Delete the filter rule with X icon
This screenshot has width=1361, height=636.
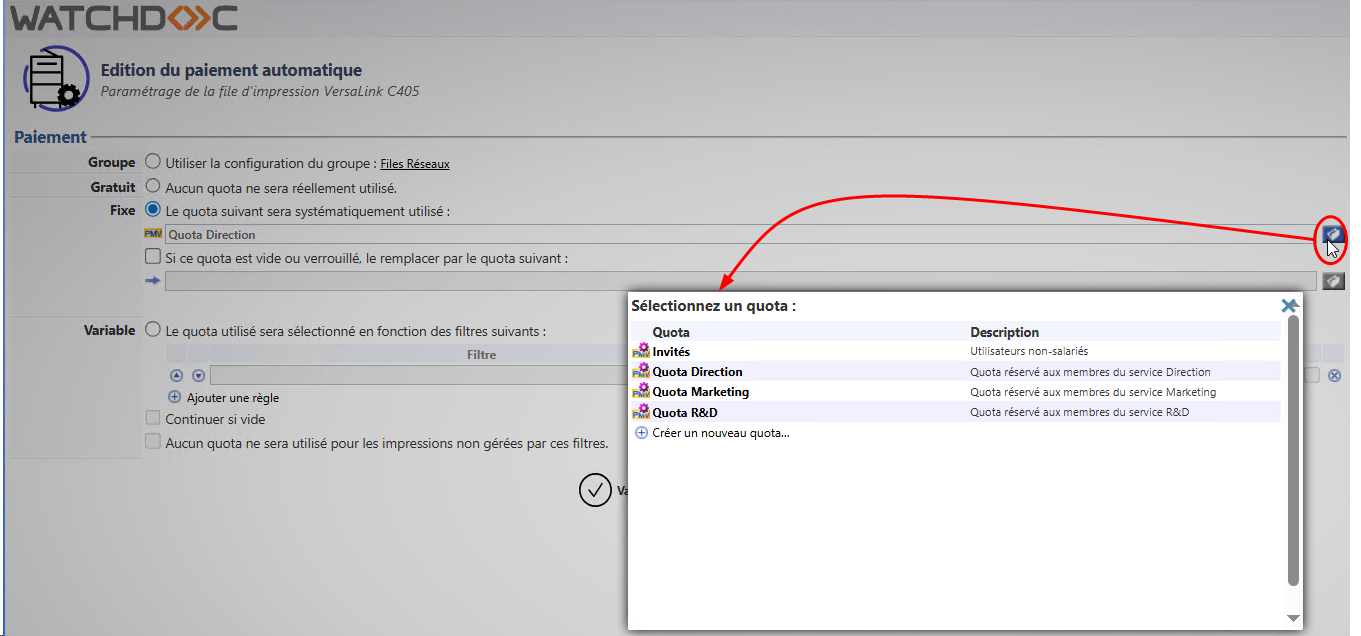pyautogui.click(x=1334, y=376)
